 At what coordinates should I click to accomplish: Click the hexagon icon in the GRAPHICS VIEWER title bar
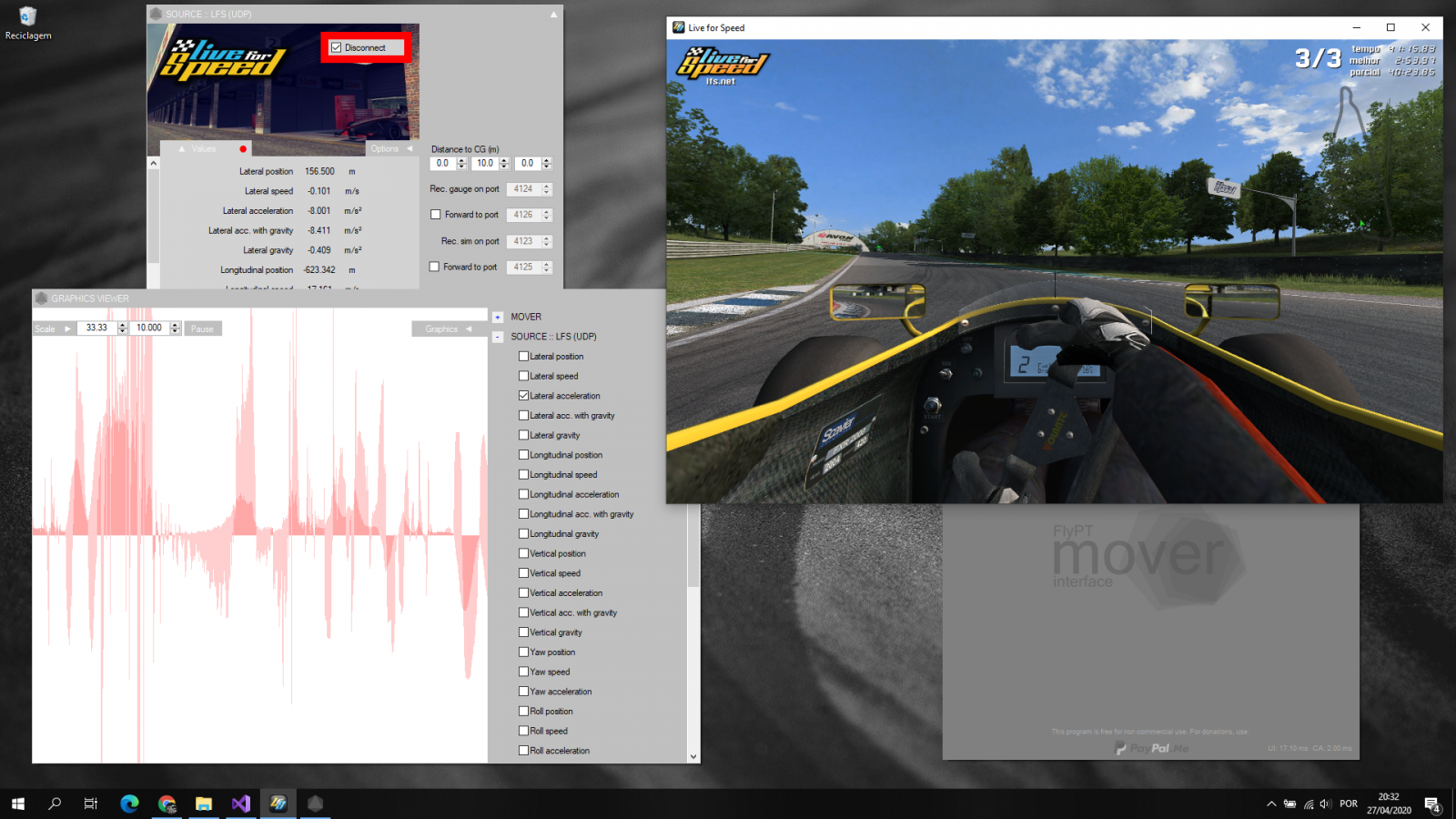pyautogui.click(x=41, y=298)
